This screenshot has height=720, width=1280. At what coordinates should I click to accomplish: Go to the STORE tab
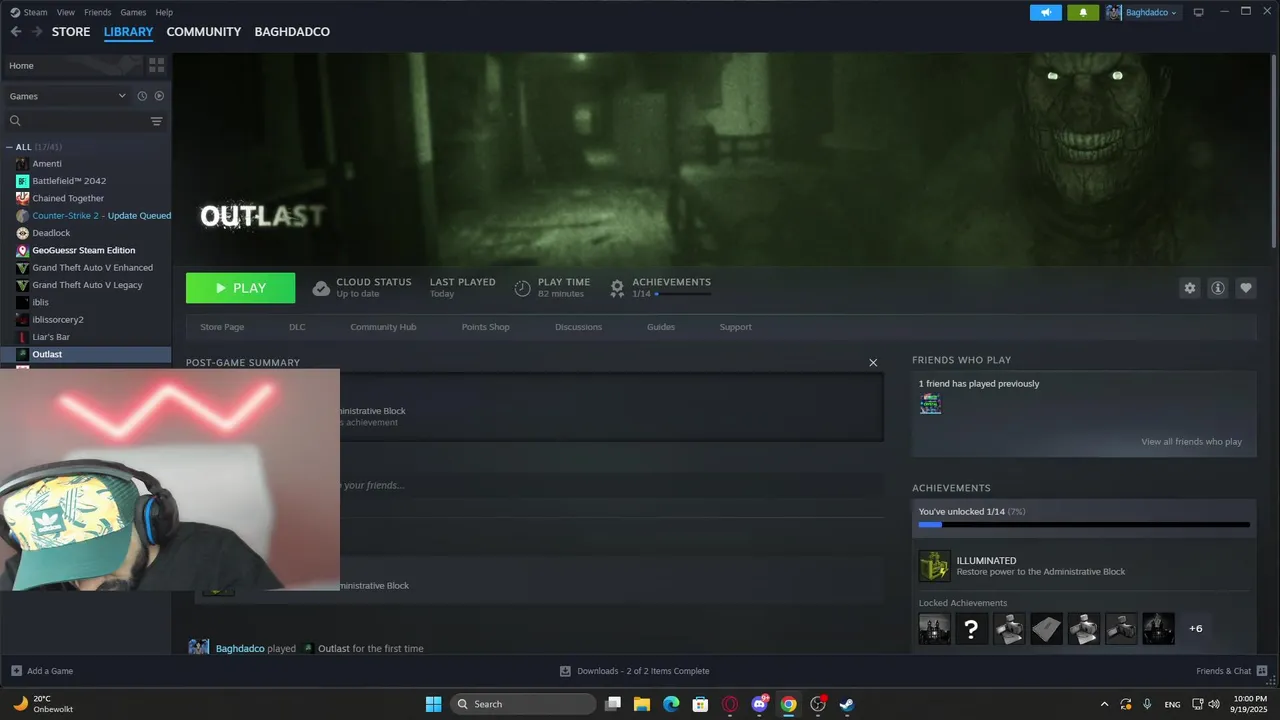coord(71,32)
